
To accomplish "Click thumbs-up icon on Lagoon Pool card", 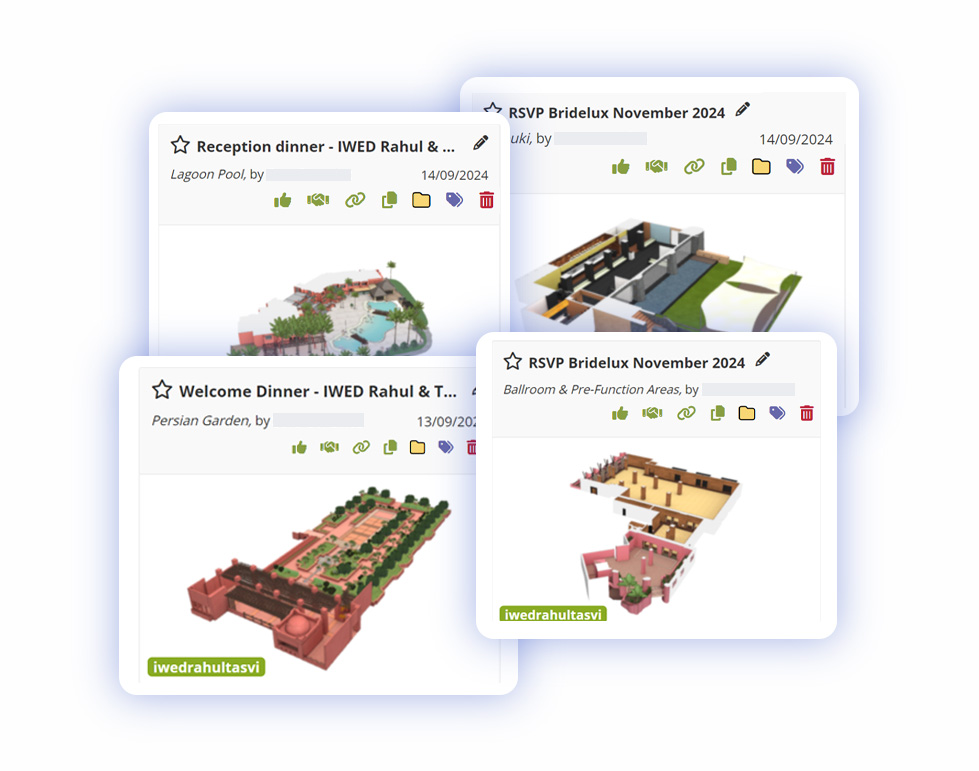I will pos(282,200).
